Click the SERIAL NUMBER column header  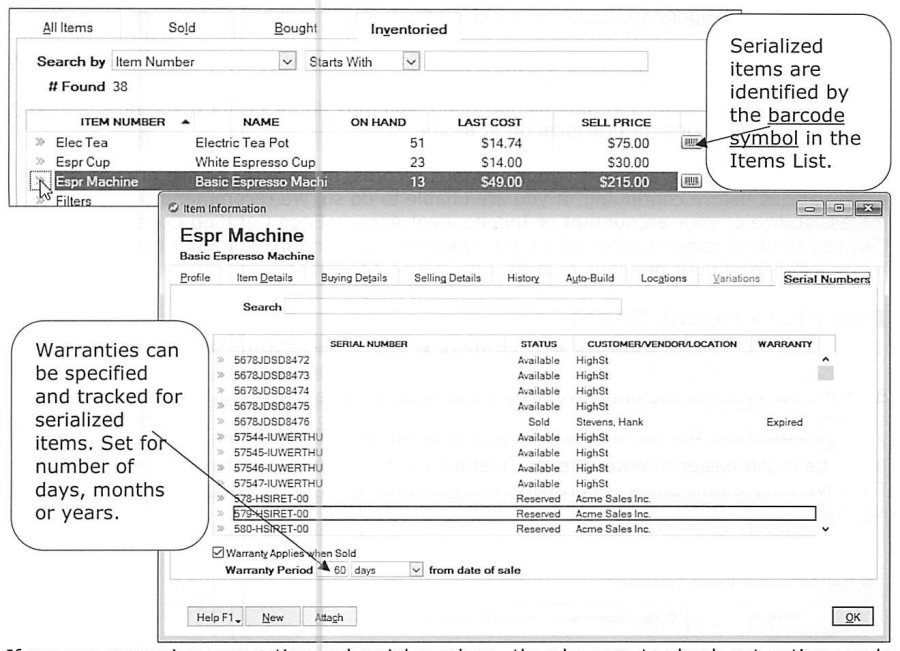368,344
